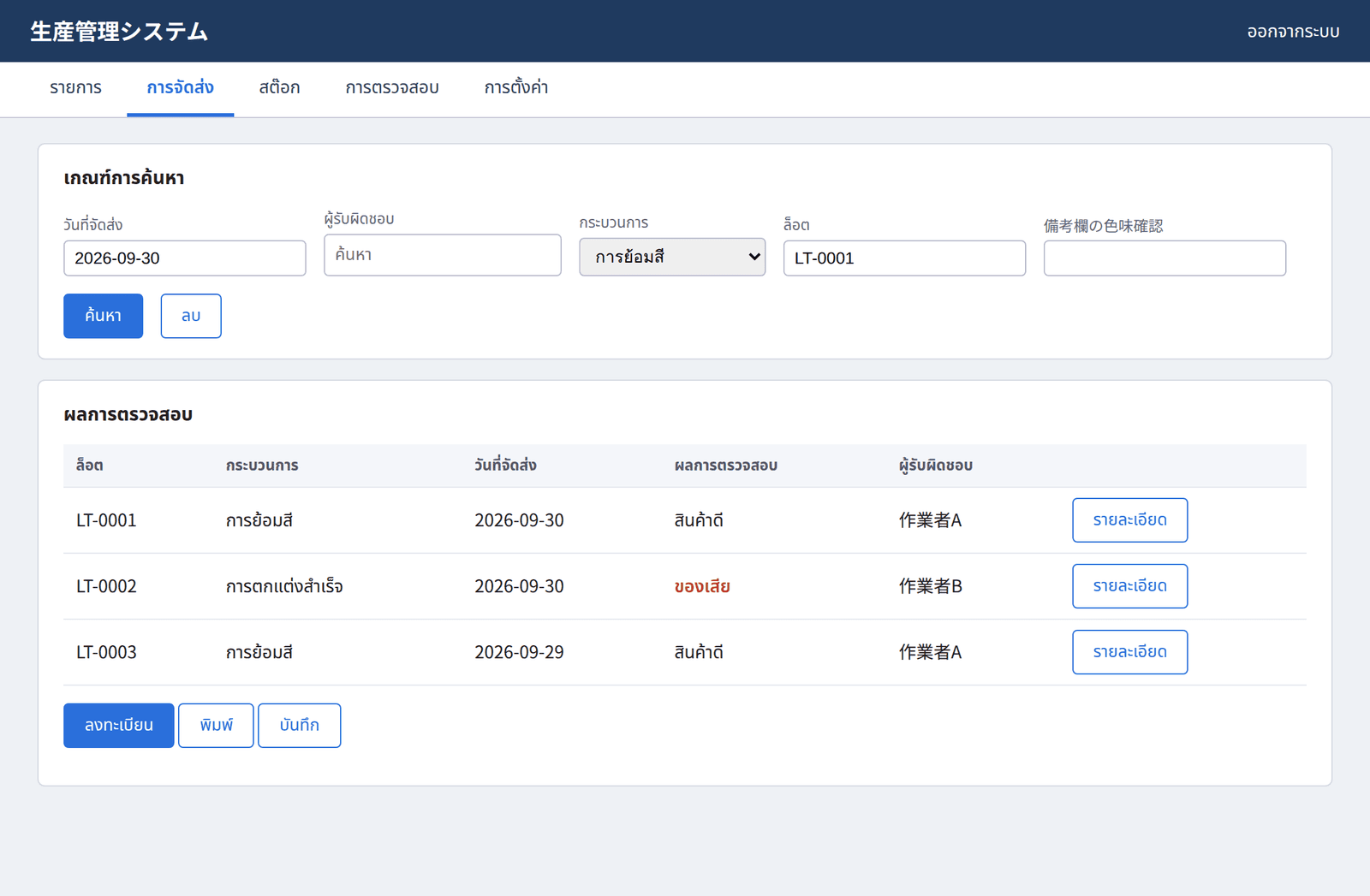This screenshot has width=1370, height=896.
Task: Select the การจัดส่ง tab
Action: click(180, 88)
